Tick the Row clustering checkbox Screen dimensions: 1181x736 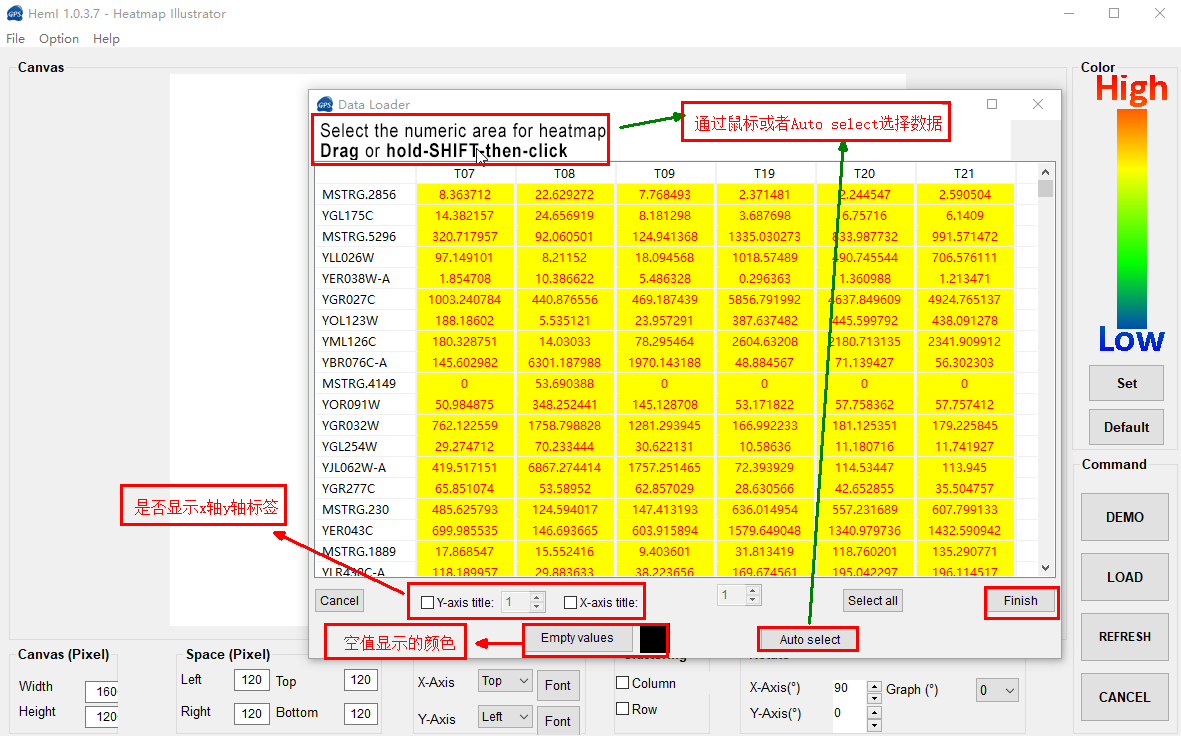[x=622, y=709]
